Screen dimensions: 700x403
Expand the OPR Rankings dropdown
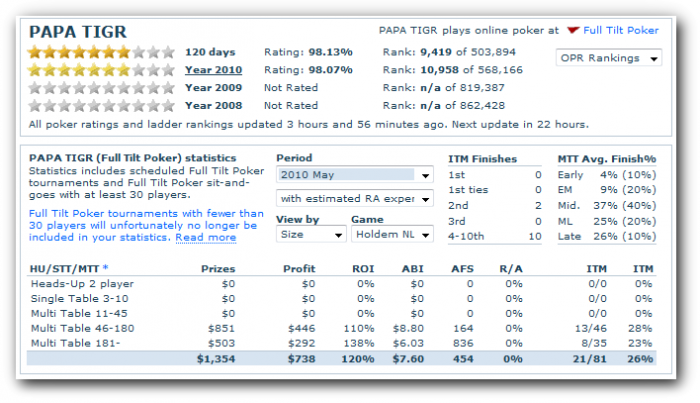pos(608,58)
